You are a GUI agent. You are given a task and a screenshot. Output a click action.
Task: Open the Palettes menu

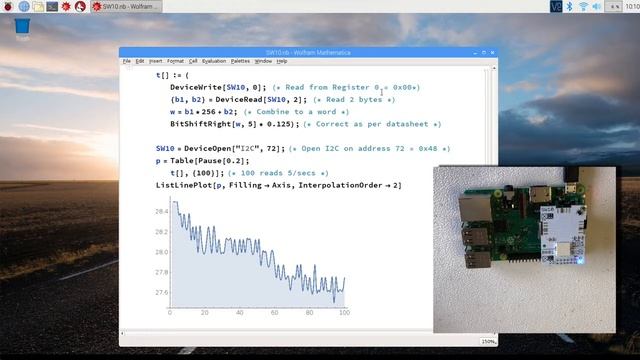click(240, 61)
